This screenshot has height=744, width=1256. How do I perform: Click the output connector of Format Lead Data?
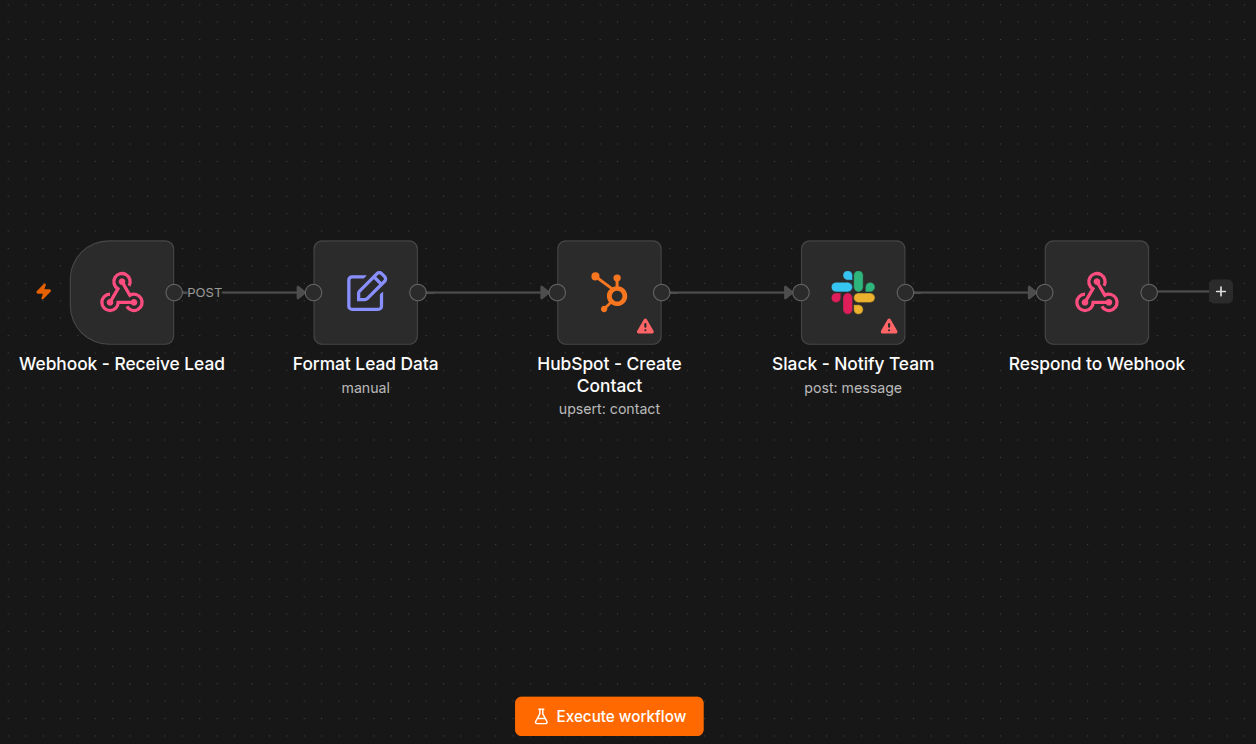click(x=418, y=292)
